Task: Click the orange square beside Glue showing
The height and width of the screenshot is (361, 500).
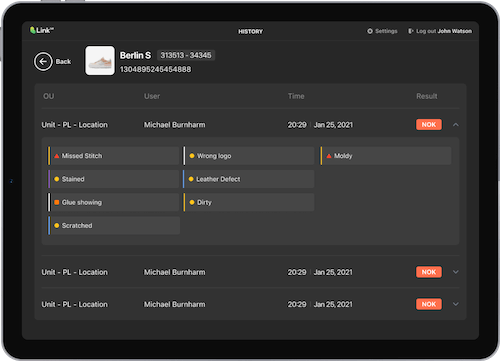Action: 57,202
